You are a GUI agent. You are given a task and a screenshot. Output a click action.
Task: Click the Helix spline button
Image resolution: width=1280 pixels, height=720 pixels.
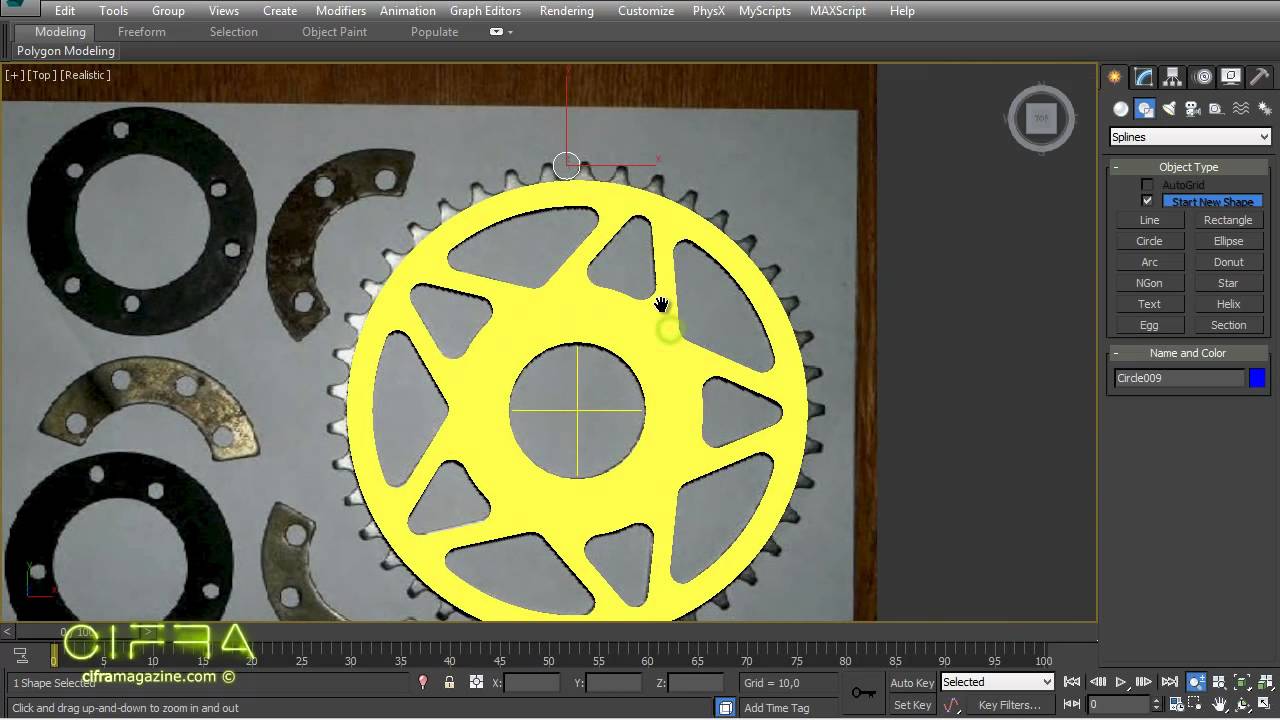[x=1228, y=304]
